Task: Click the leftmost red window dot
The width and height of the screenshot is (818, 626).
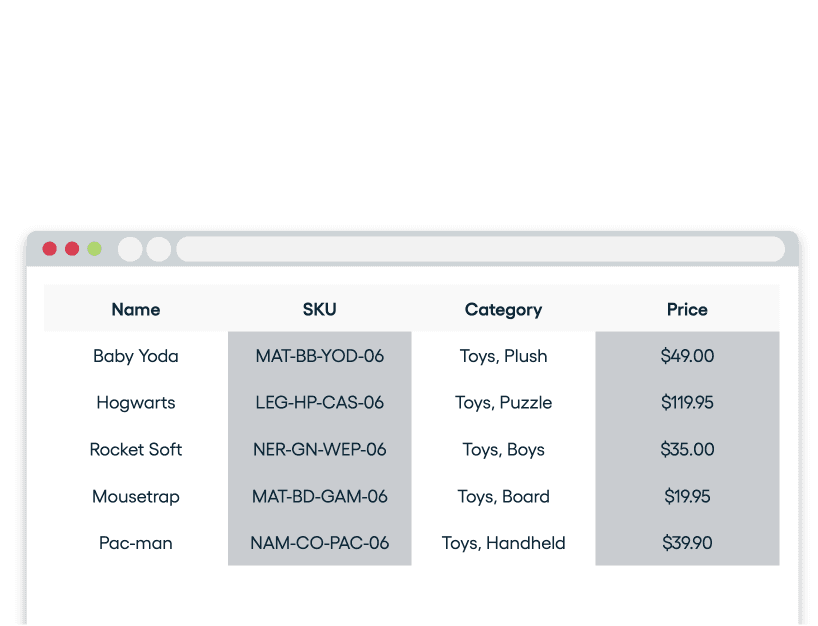Action: pyautogui.click(x=49, y=249)
